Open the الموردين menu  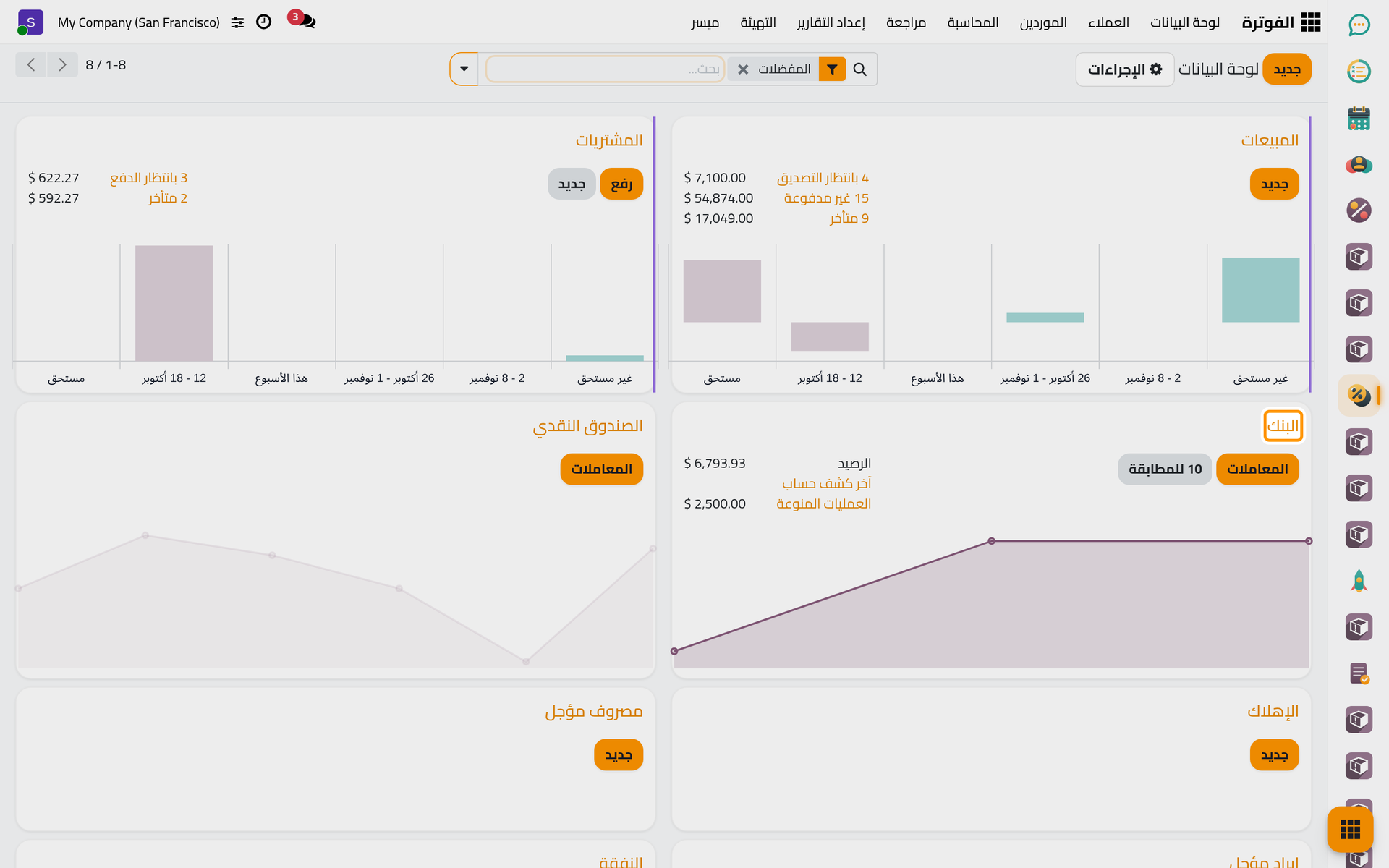tap(1043, 22)
